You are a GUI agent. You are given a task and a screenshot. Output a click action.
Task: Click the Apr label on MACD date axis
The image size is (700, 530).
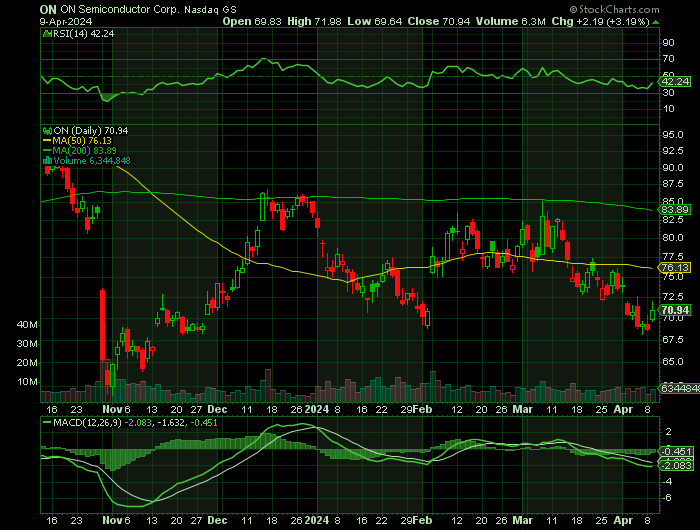pos(623,521)
